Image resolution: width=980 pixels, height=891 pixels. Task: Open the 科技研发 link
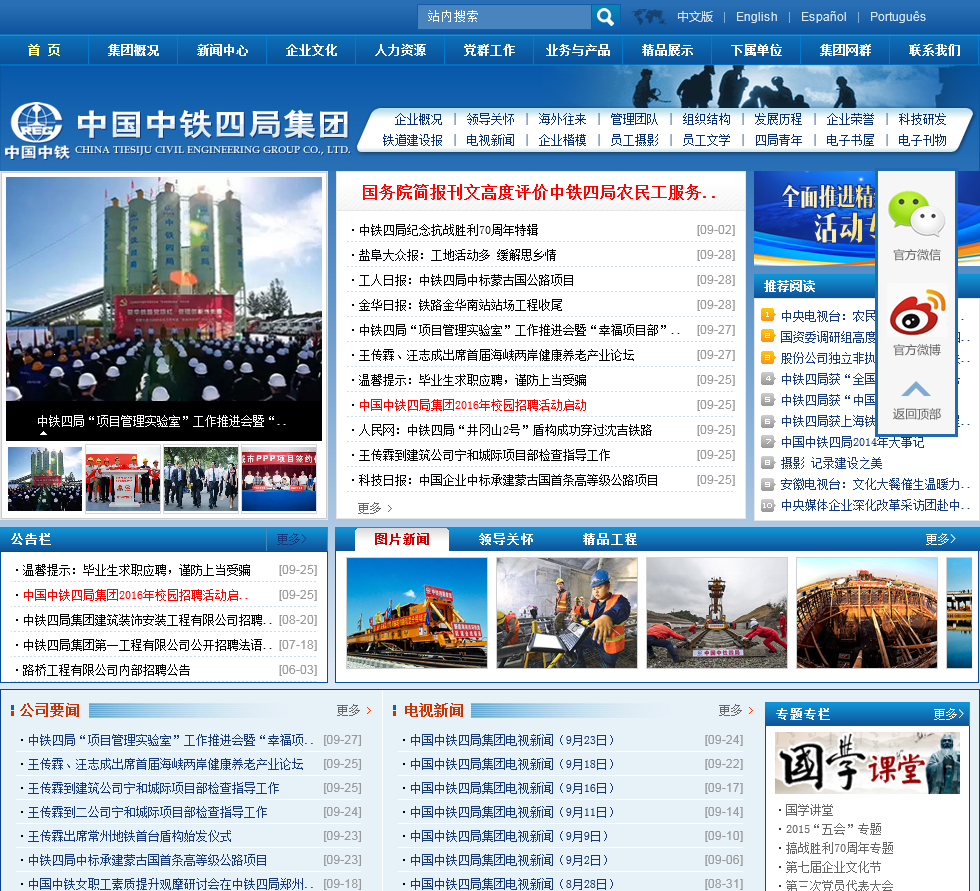click(922, 119)
